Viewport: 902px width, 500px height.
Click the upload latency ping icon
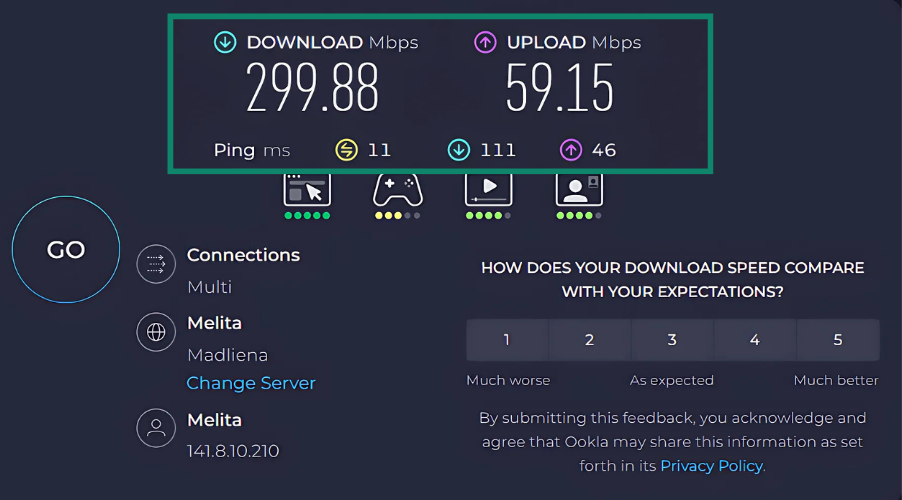[x=570, y=150]
